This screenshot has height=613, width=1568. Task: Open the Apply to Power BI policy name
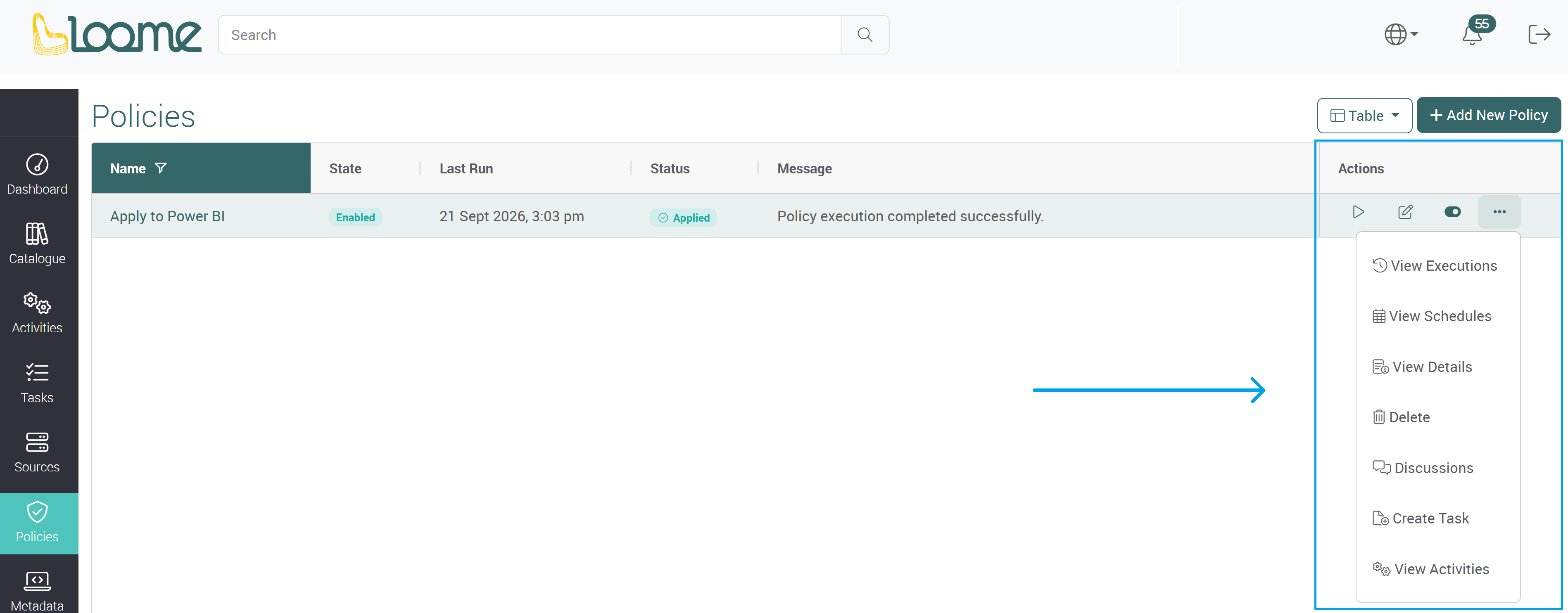click(167, 216)
